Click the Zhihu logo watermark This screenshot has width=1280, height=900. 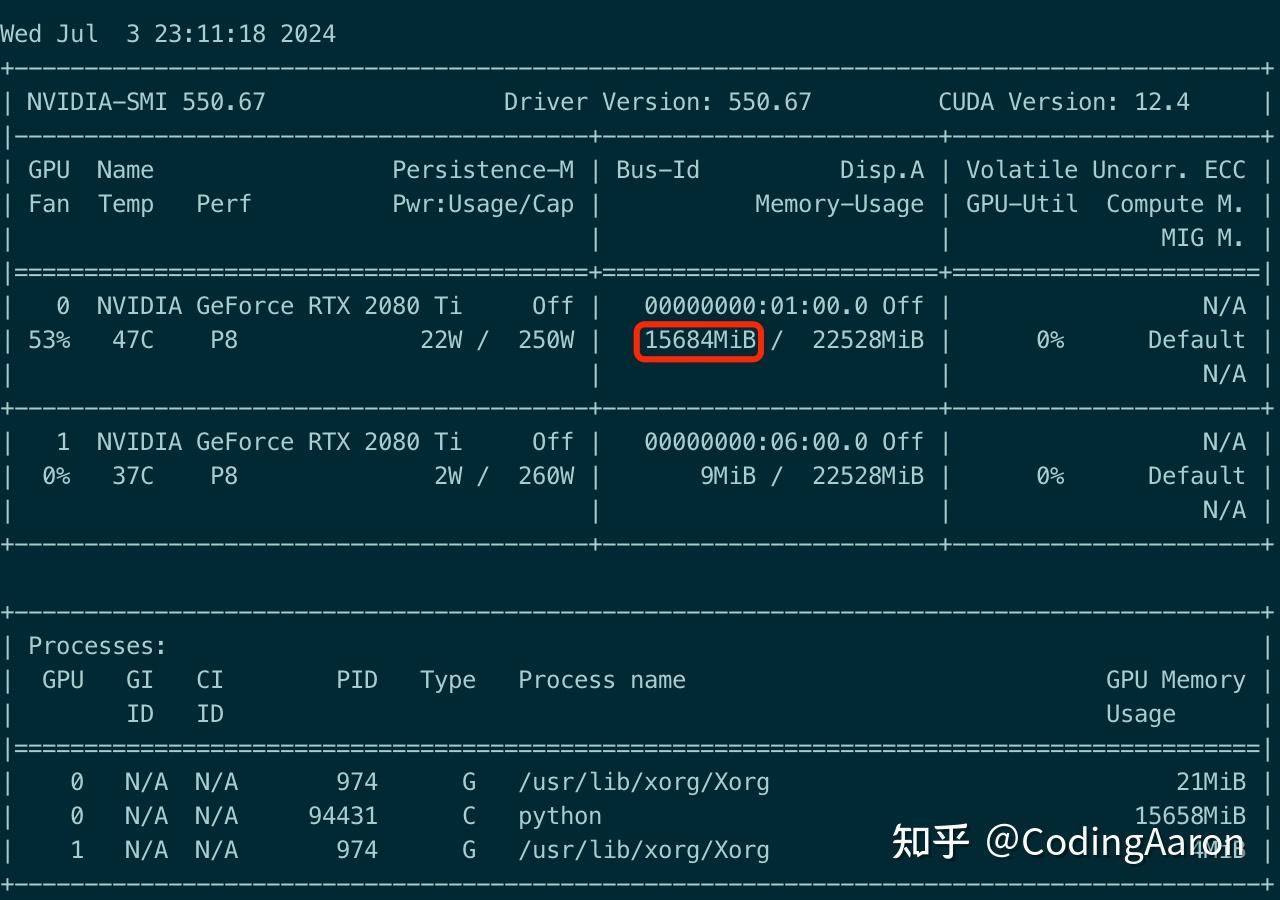929,841
